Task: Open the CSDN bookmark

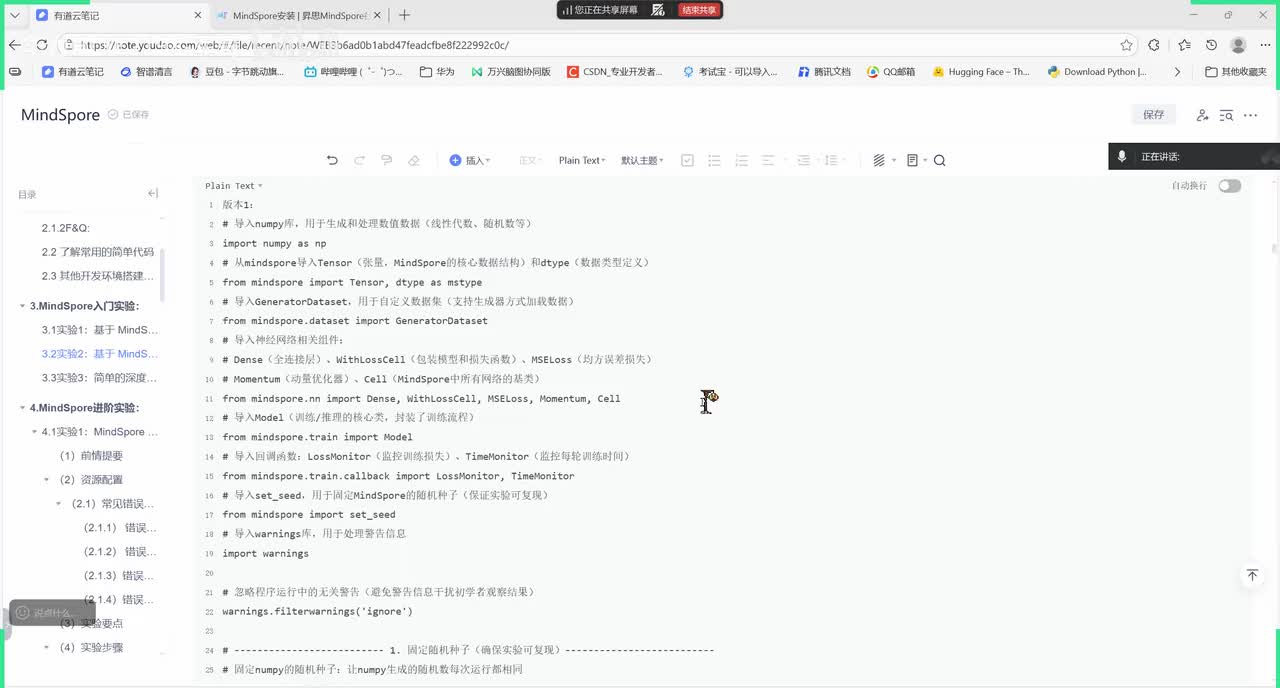Action: [x=615, y=72]
